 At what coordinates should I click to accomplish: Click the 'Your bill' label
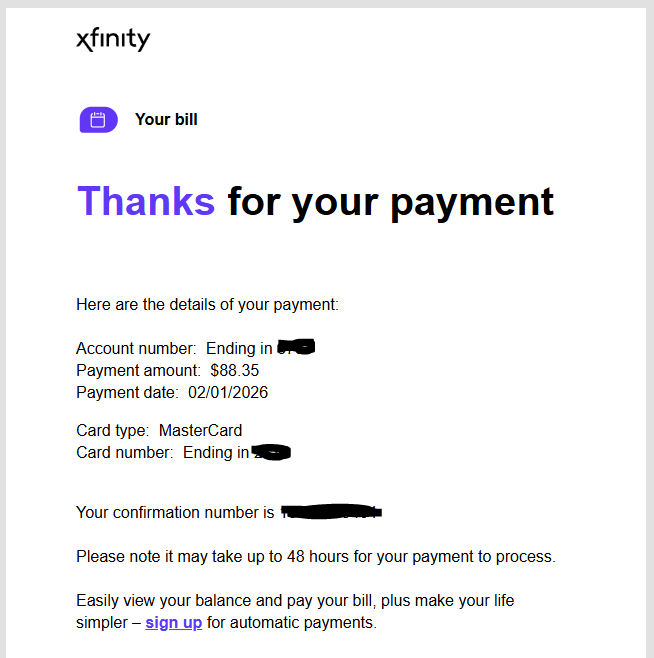(166, 120)
